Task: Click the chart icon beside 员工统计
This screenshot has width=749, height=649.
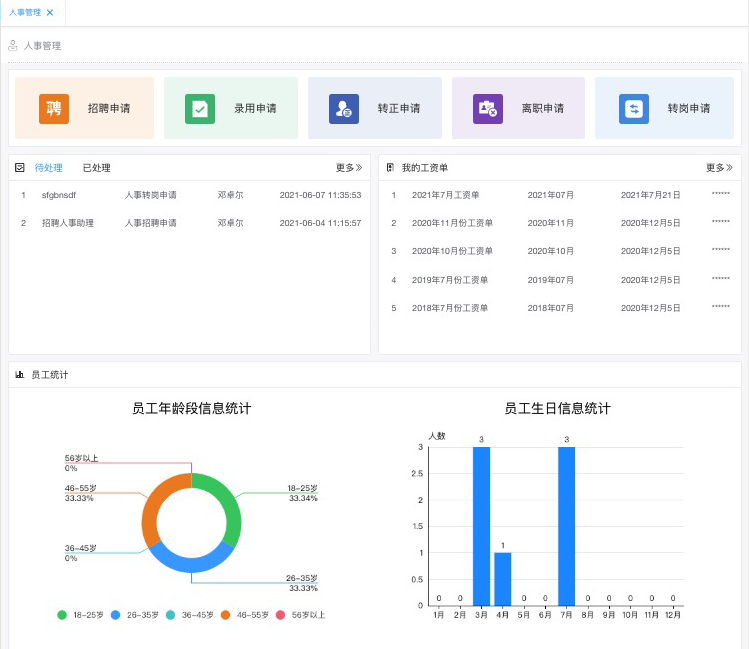Action: [20, 374]
